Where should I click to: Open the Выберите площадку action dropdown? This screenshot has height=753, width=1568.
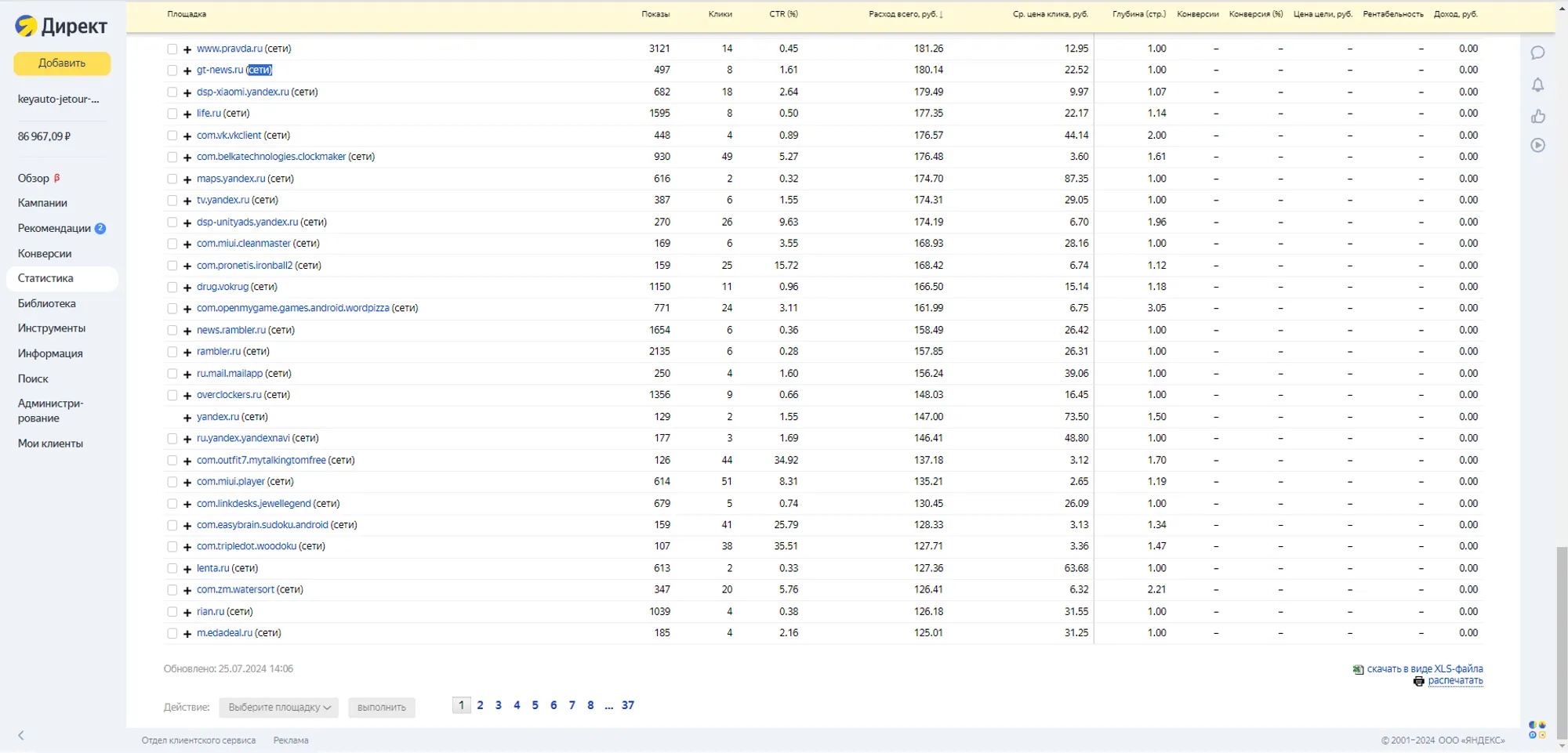(278, 708)
